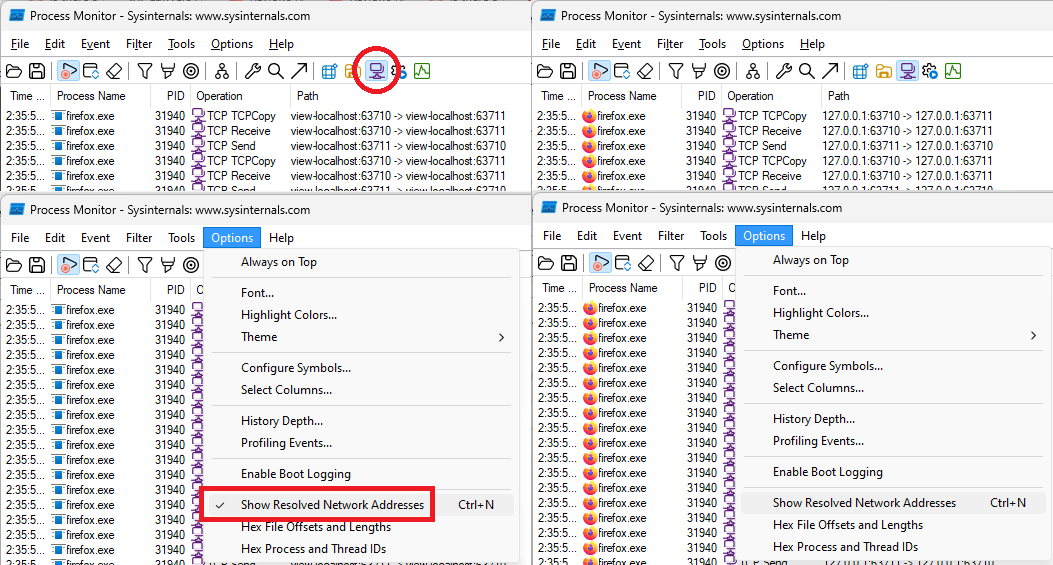Click Open icon in top-left Process Monitor window
The width and height of the screenshot is (1053, 565).
click(x=14, y=71)
